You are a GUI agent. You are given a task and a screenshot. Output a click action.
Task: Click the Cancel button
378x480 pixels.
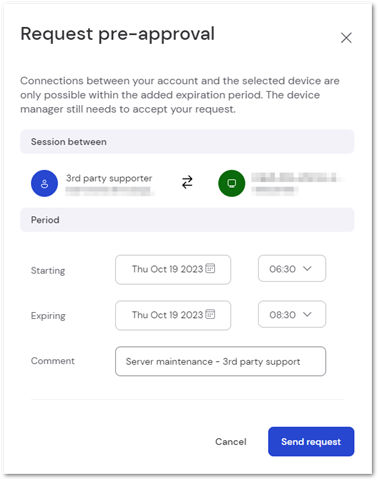click(x=231, y=442)
